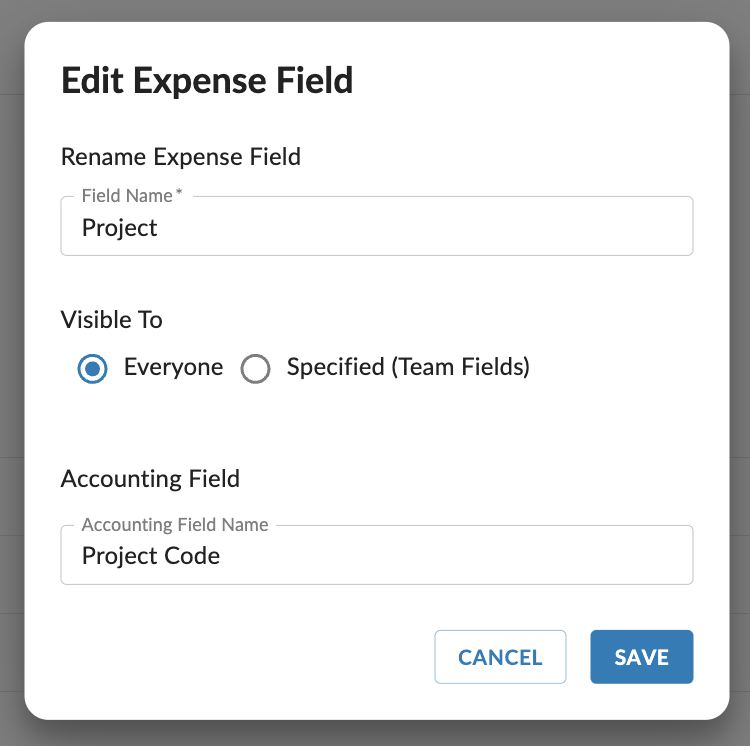The image size is (750, 746).
Task: Click the Accounting Field Name floating label
Action: click(175, 525)
